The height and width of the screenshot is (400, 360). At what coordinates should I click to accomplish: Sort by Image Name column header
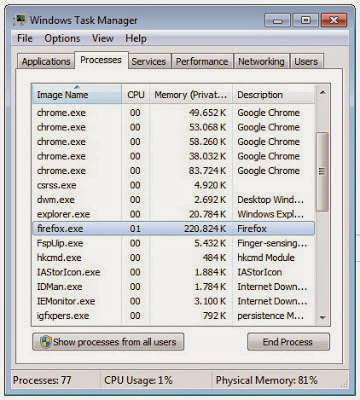(x=77, y=94)
